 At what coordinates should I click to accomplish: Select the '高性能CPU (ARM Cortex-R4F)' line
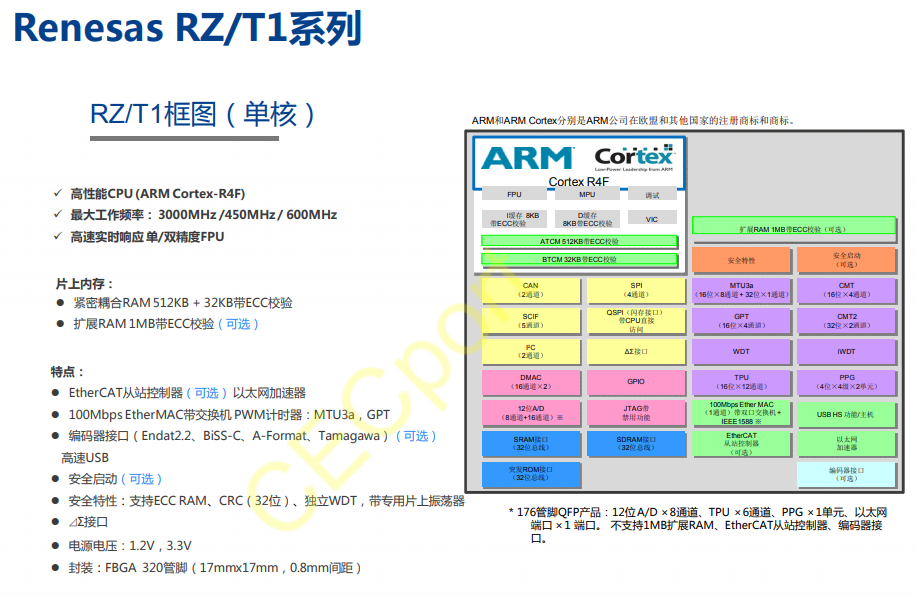click(x=157, y=193)
